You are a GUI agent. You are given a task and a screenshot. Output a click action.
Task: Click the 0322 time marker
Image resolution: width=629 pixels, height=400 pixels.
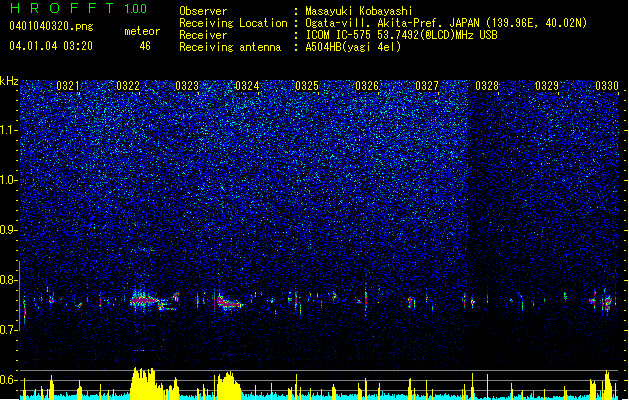128,86
